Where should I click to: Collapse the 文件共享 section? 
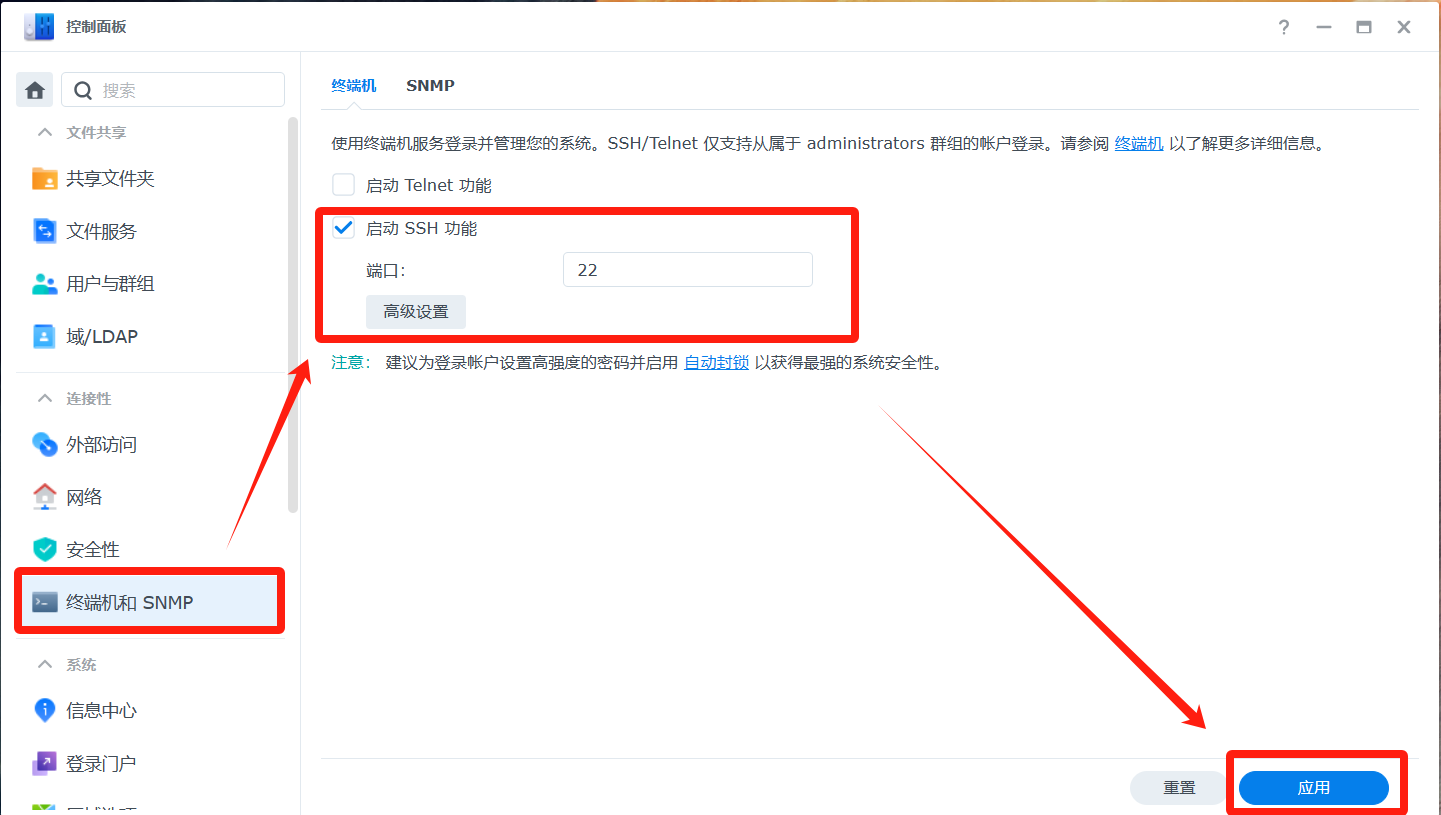point(45,132)
